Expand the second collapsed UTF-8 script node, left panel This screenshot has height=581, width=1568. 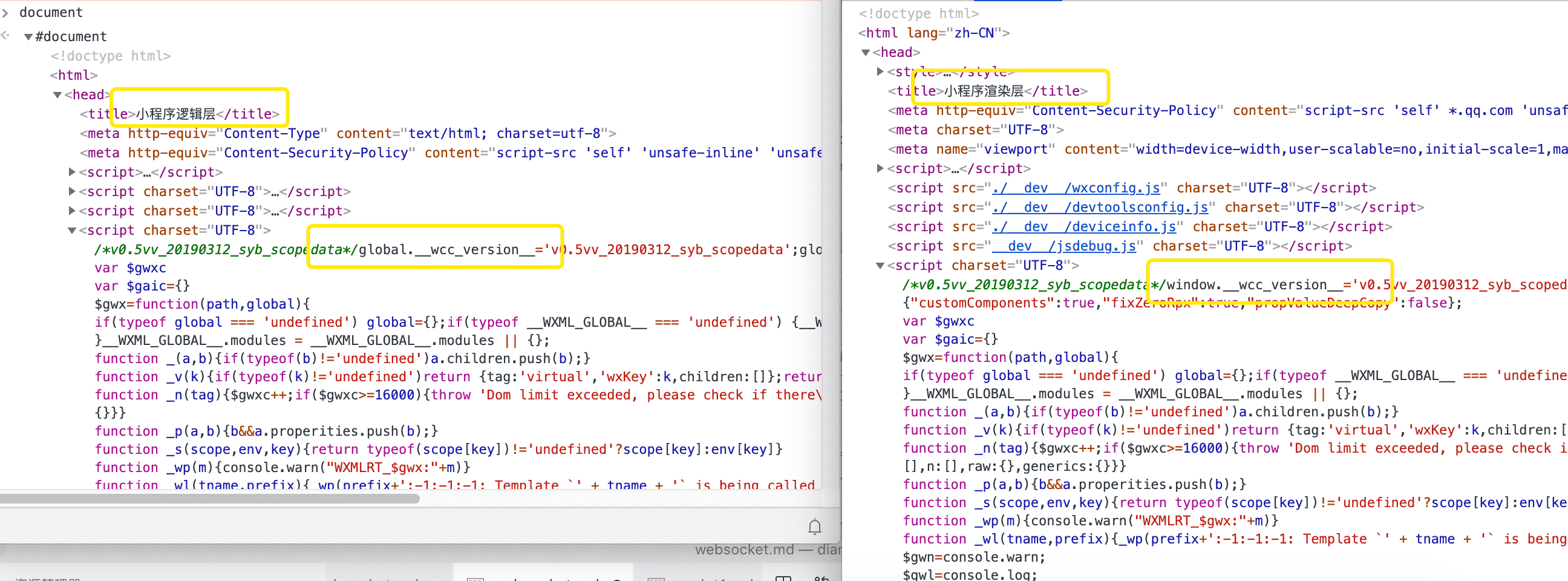(x=72, y=211)
